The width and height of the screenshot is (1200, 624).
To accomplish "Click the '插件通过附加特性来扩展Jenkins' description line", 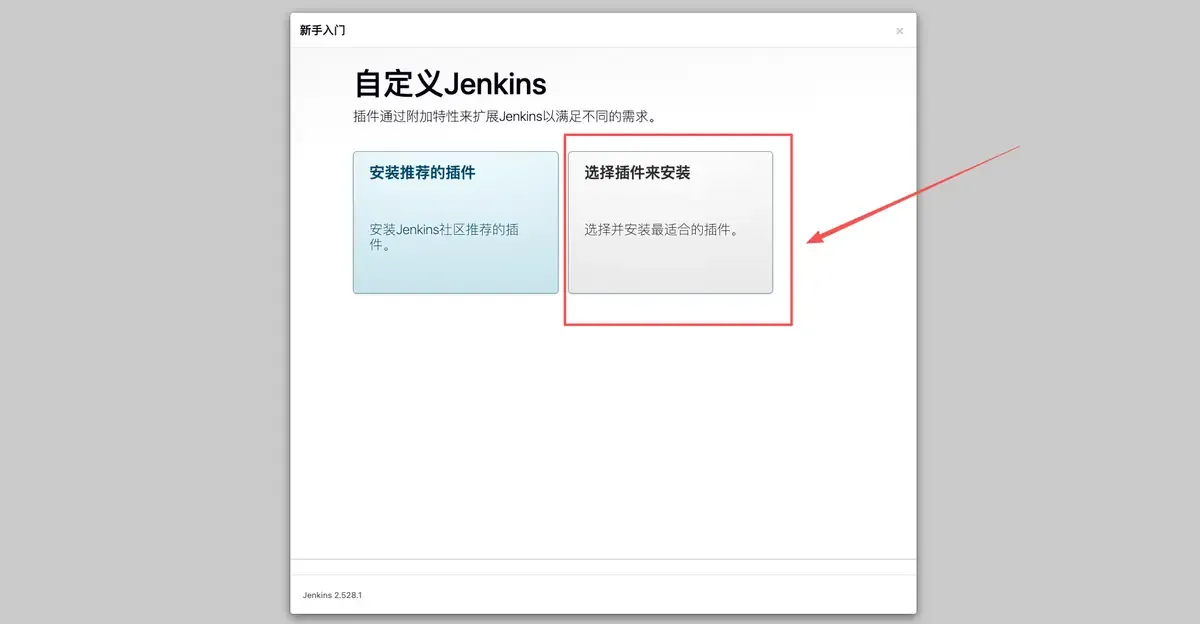I will 507,117.
